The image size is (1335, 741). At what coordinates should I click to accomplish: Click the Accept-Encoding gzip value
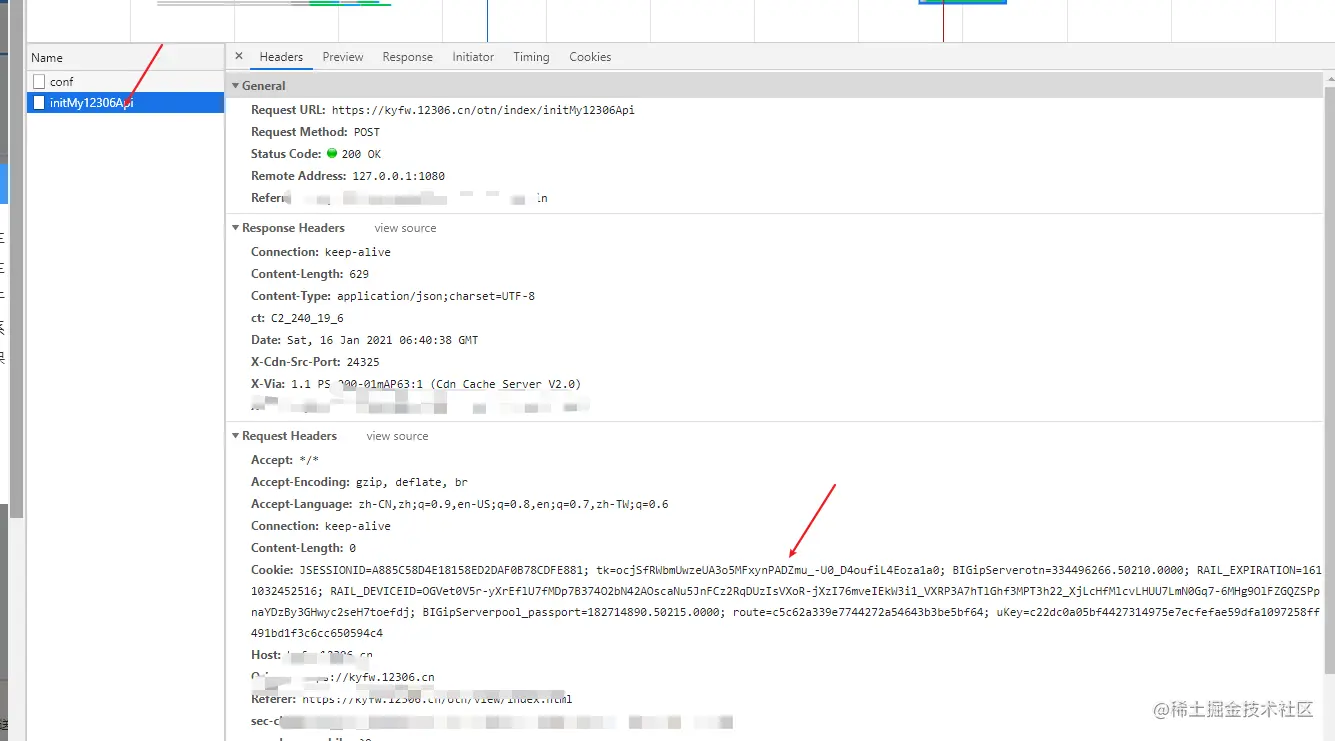pyautogui.click(x=411, y=482)
